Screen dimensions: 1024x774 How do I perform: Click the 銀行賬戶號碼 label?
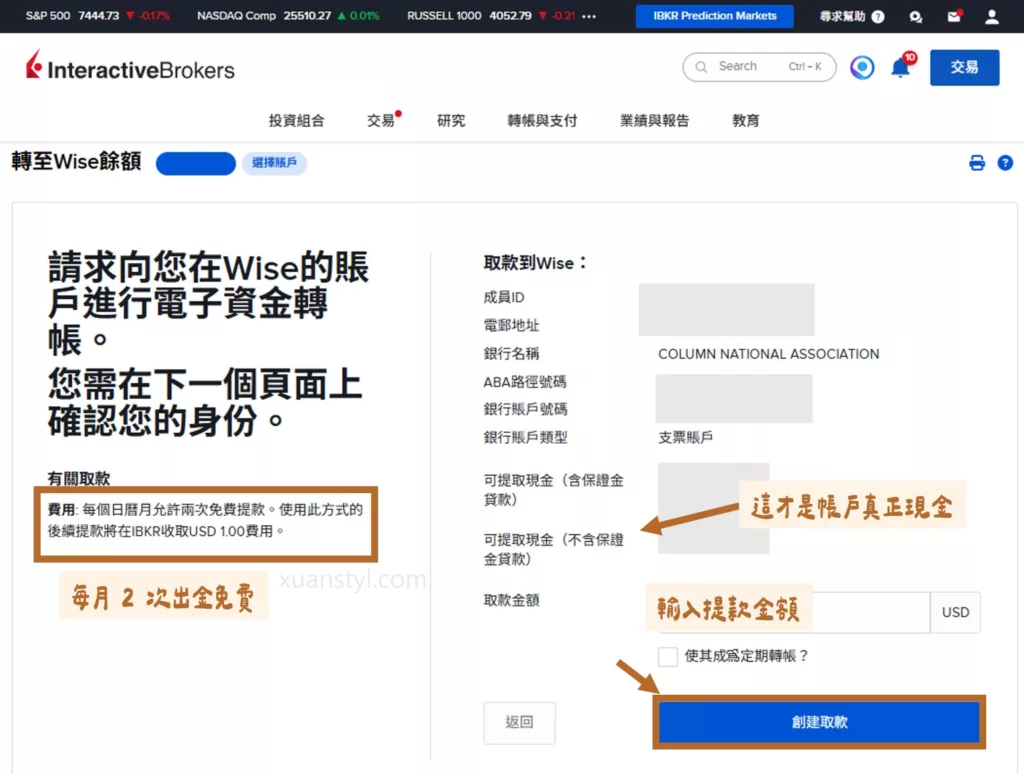[x=525, y=409]
